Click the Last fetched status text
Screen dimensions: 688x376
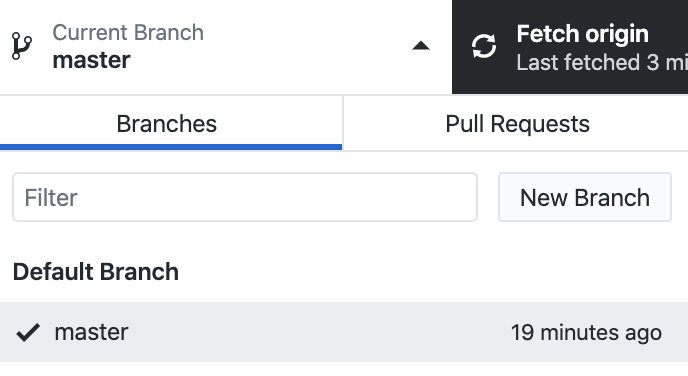point(602,62)
